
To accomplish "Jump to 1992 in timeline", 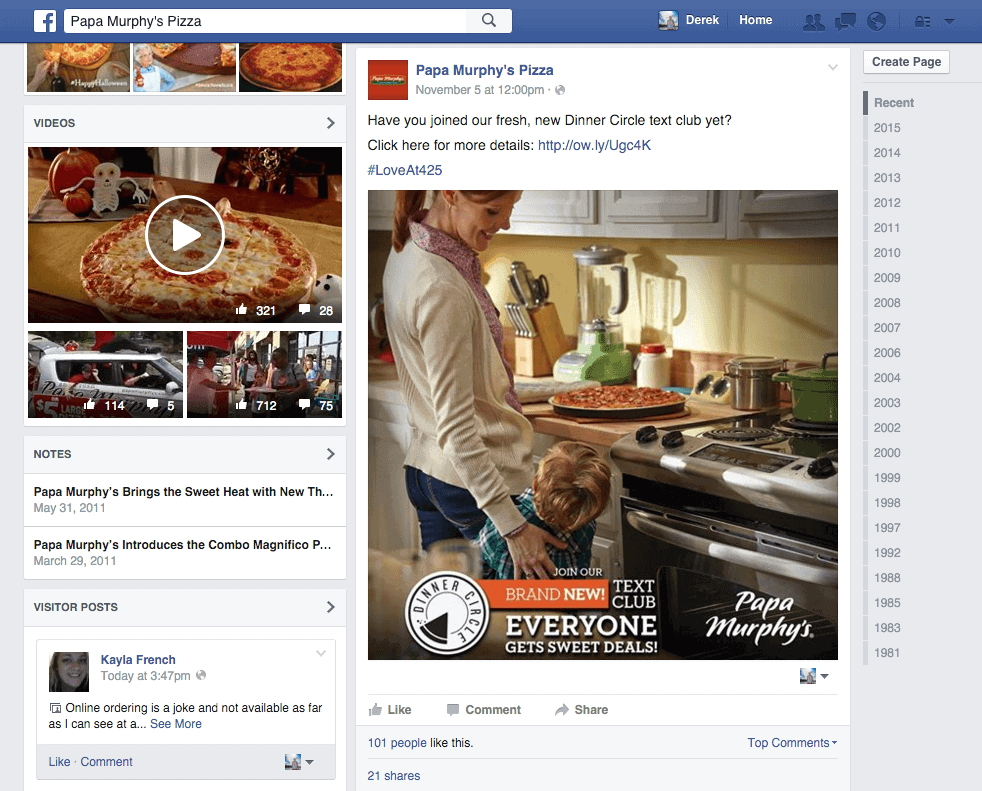I will tap(887, 553).
